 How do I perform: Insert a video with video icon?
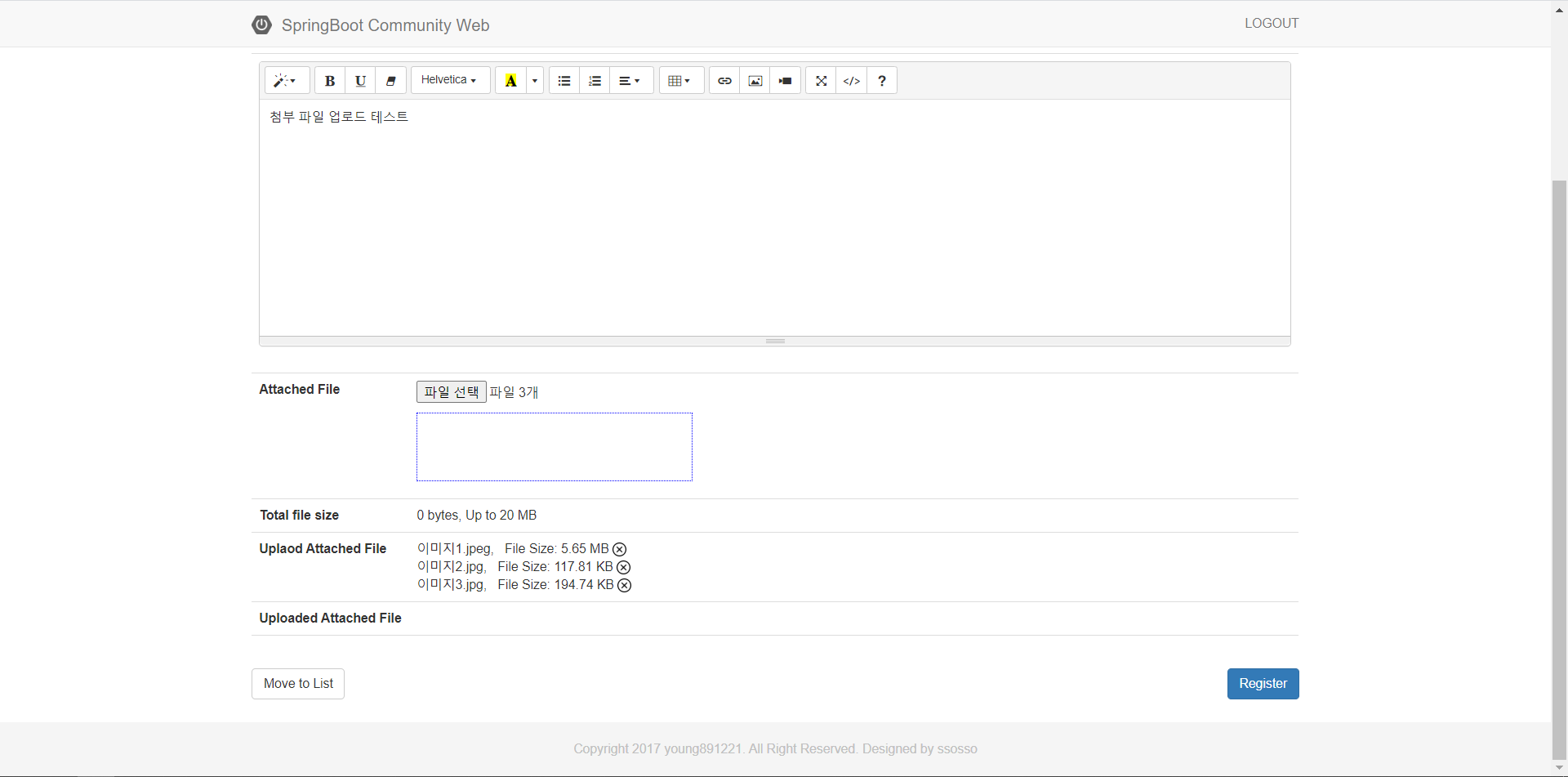point(786,81)
